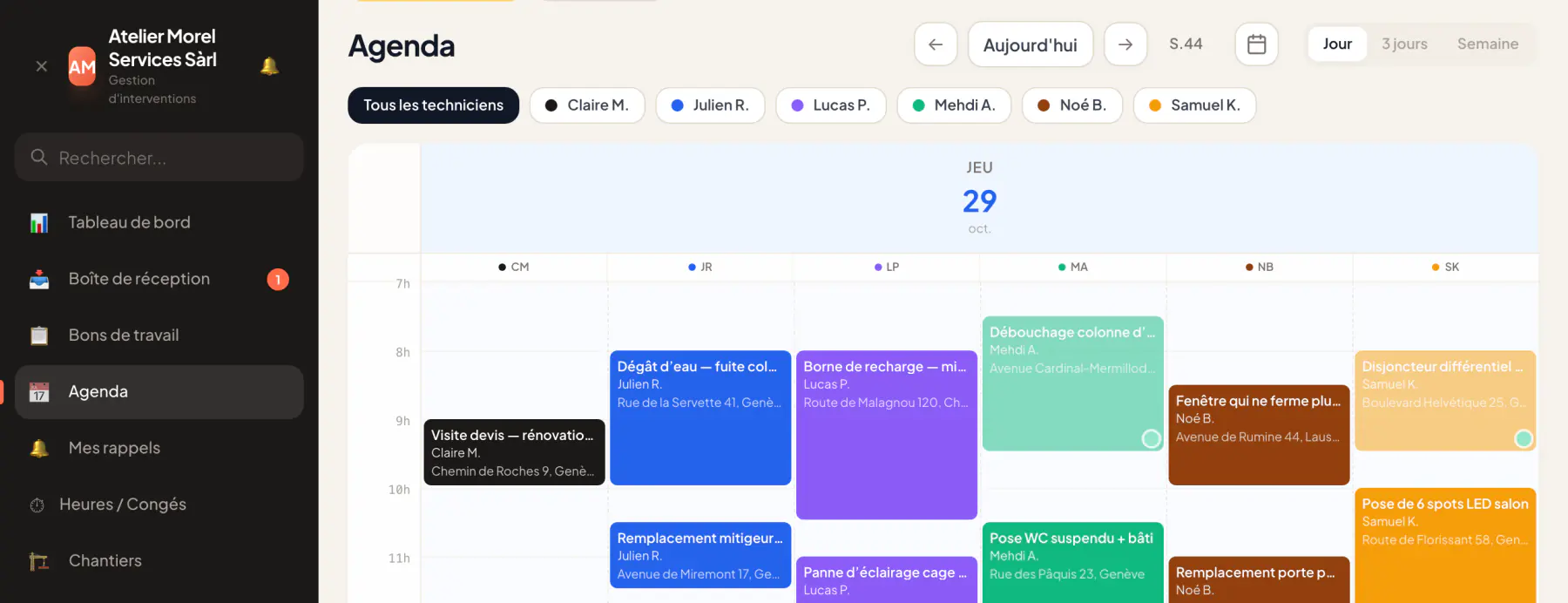Open the Remplacement mitigeur event
1568x603 pixels.
[700, 555]
